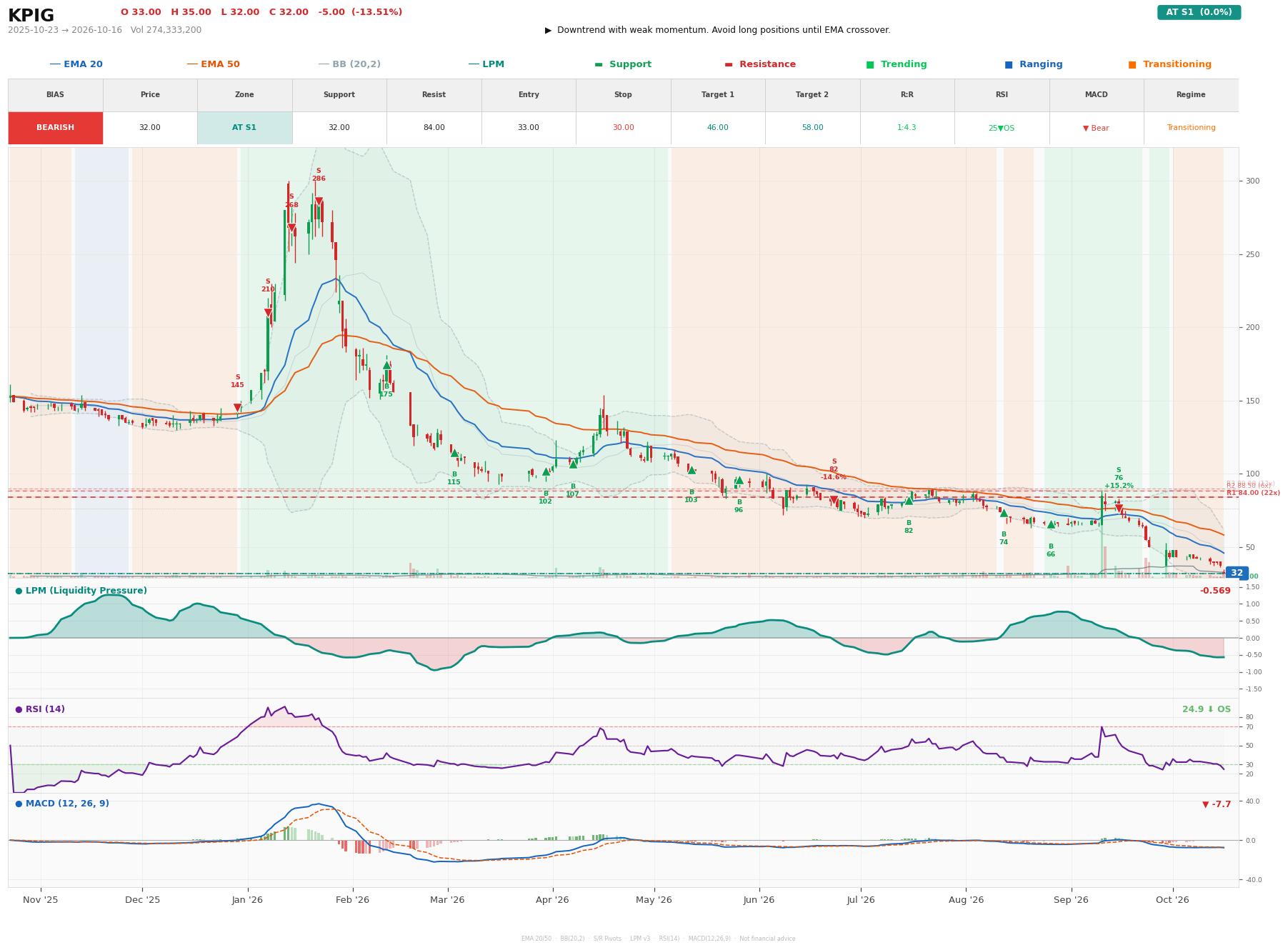Click the RSI cell showing 25 OS
Viewport: 1288px width, 950px height.
[x=1002, y=128]
